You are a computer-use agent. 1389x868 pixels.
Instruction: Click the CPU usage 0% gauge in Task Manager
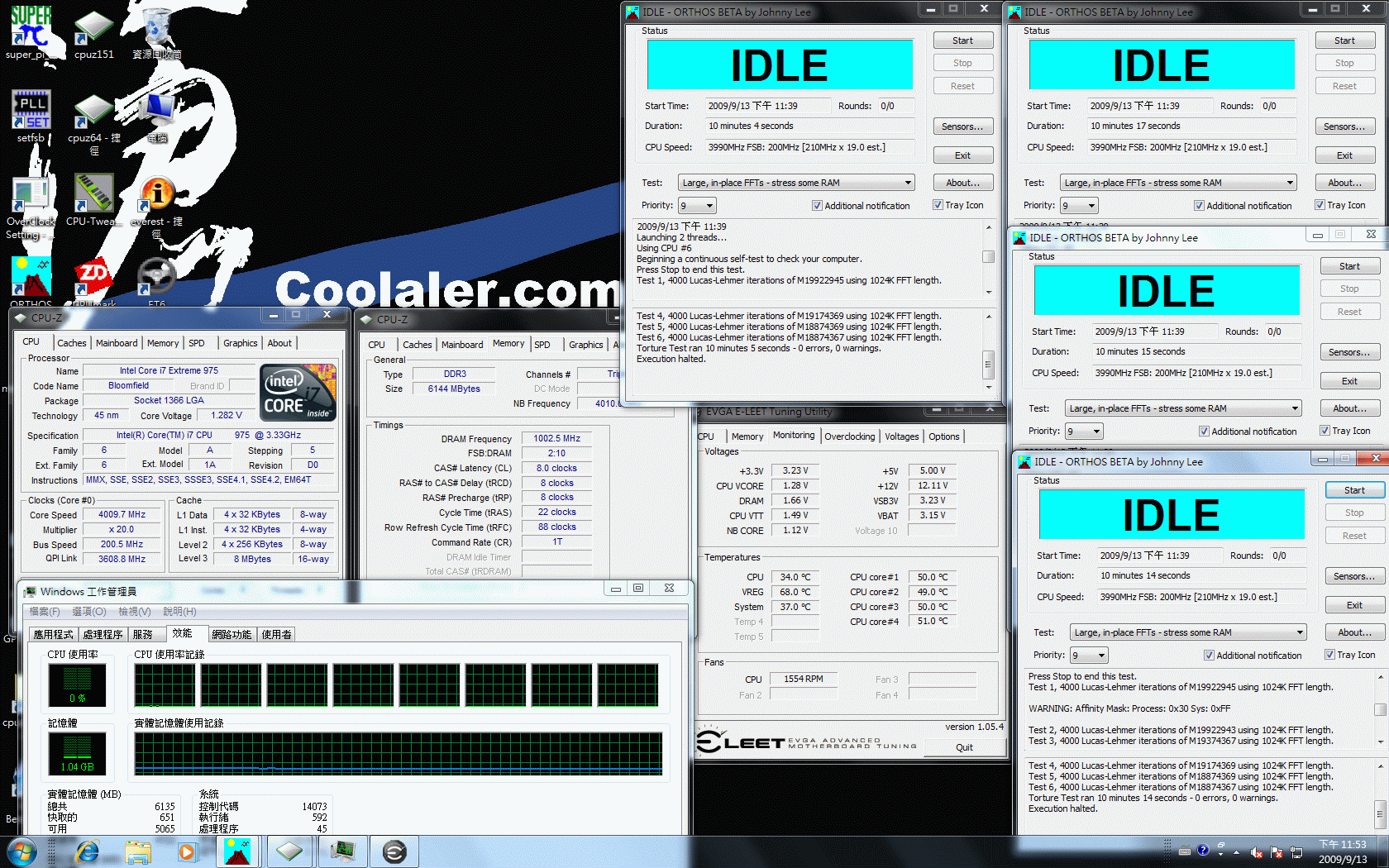click(77, 685)
